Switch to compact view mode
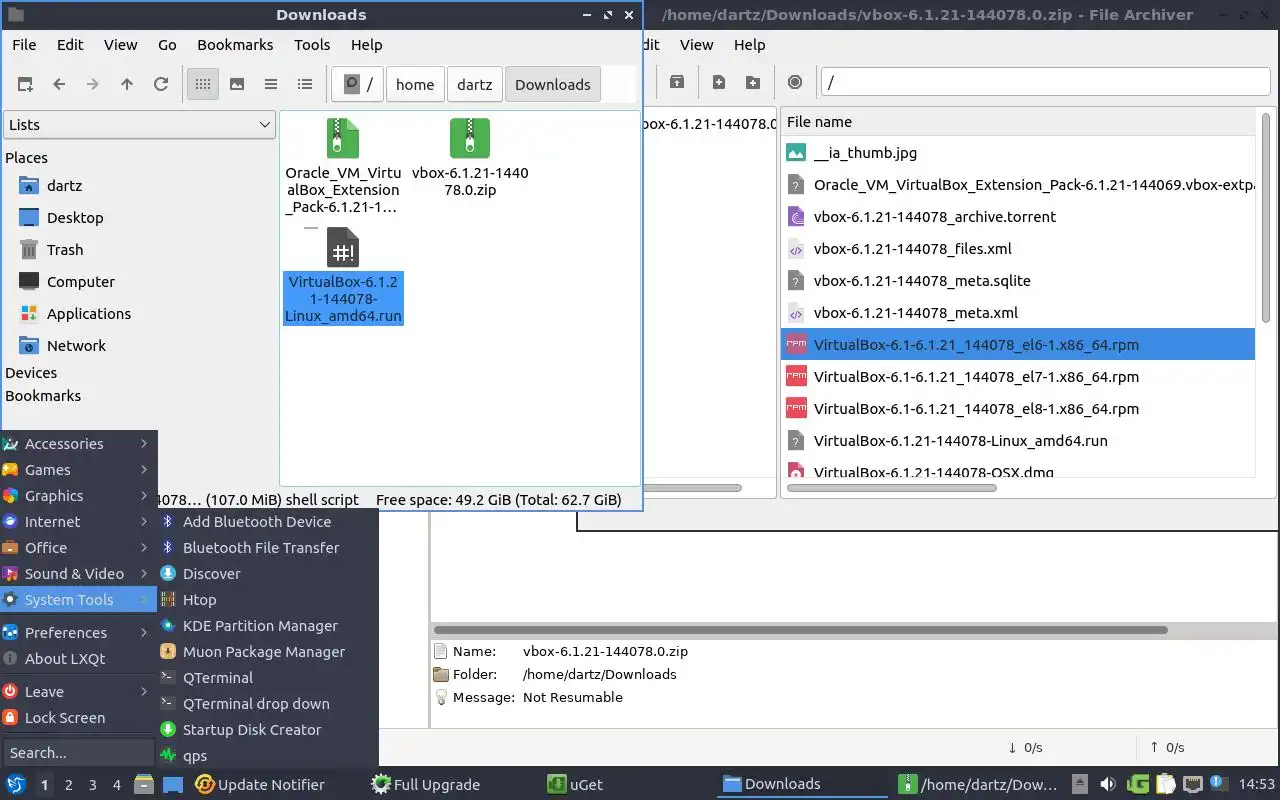The height and width of the screenshot is (800, 1280). tap(271, 85)
